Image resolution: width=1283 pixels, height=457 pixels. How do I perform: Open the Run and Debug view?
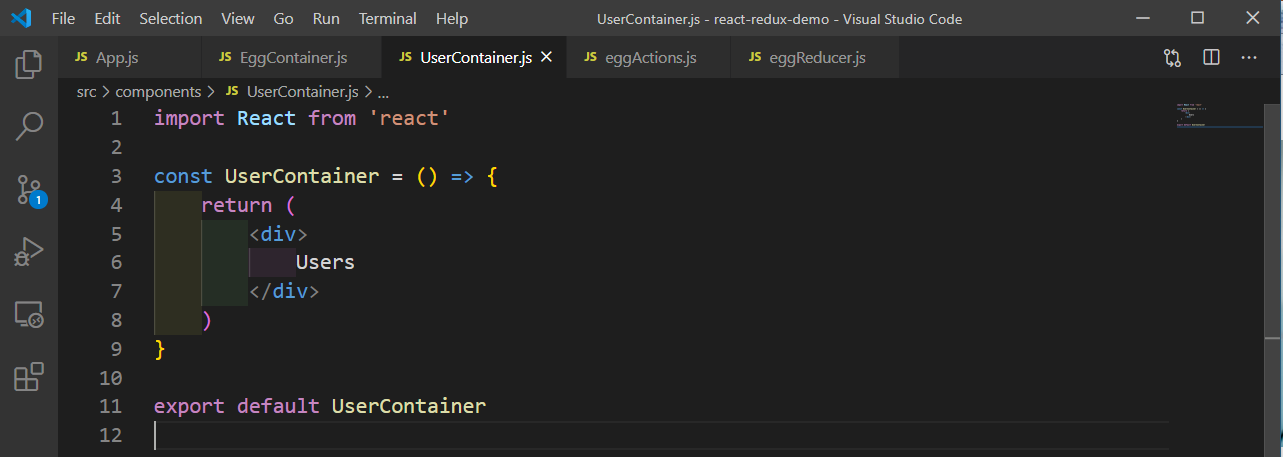[29, 252]
